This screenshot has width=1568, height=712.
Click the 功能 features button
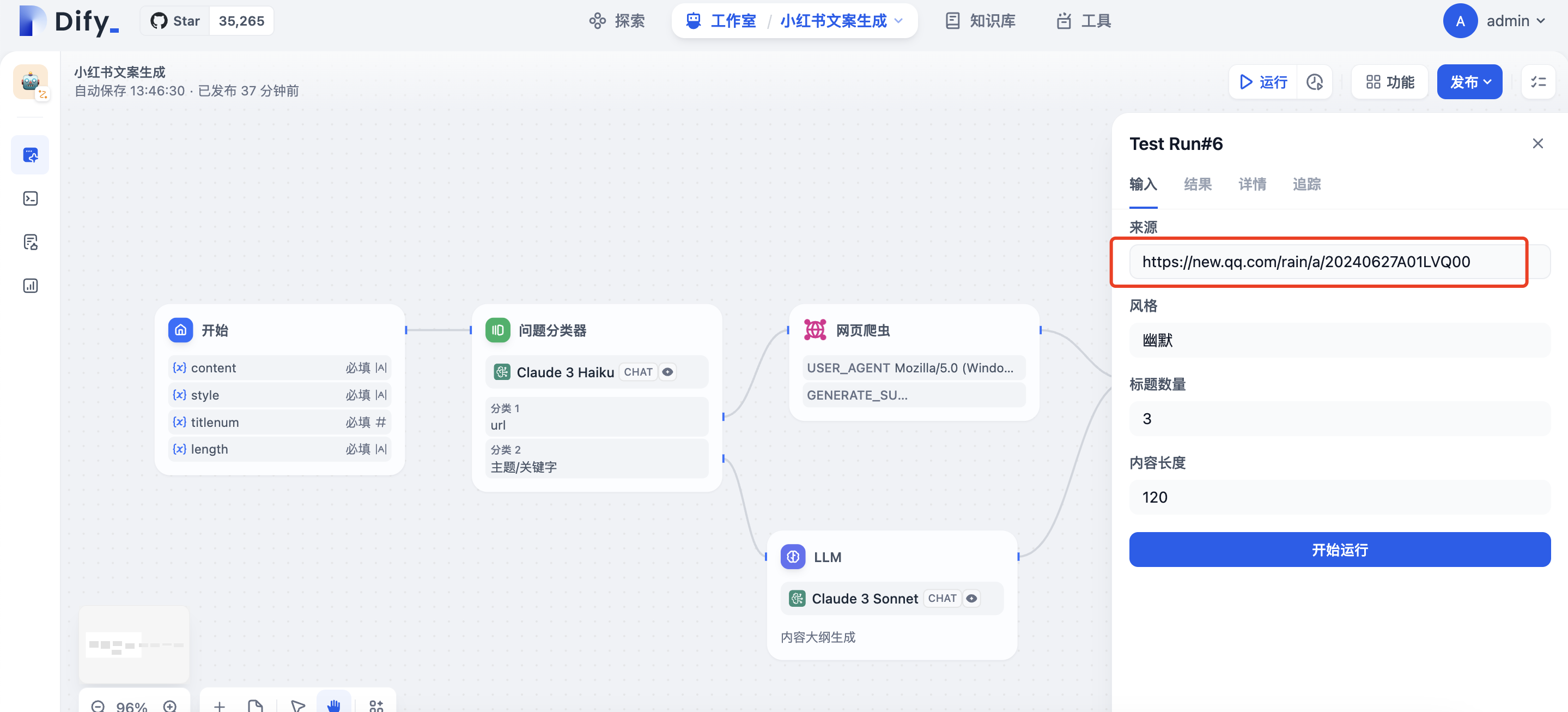tap(1390, 82)
